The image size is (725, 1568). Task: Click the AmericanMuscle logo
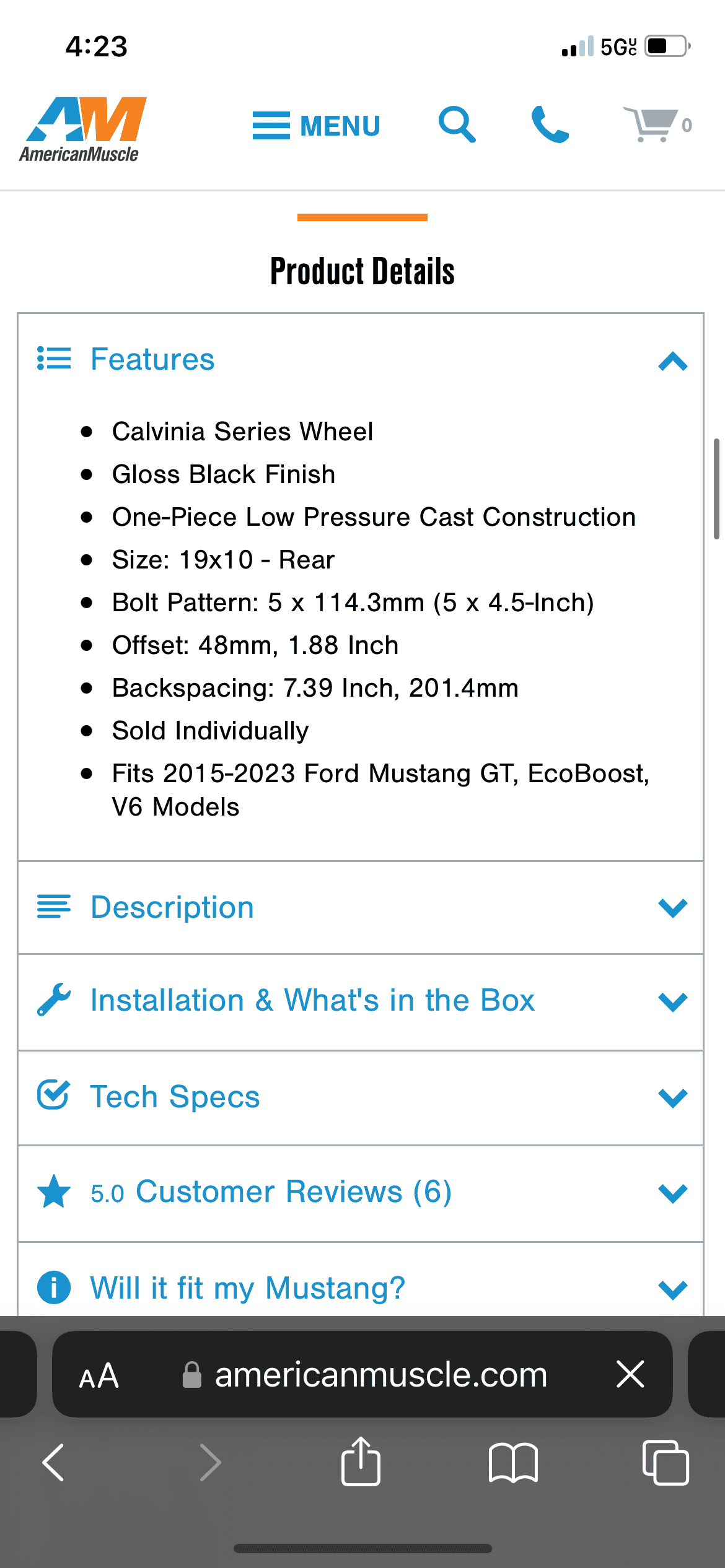point(83,129)
